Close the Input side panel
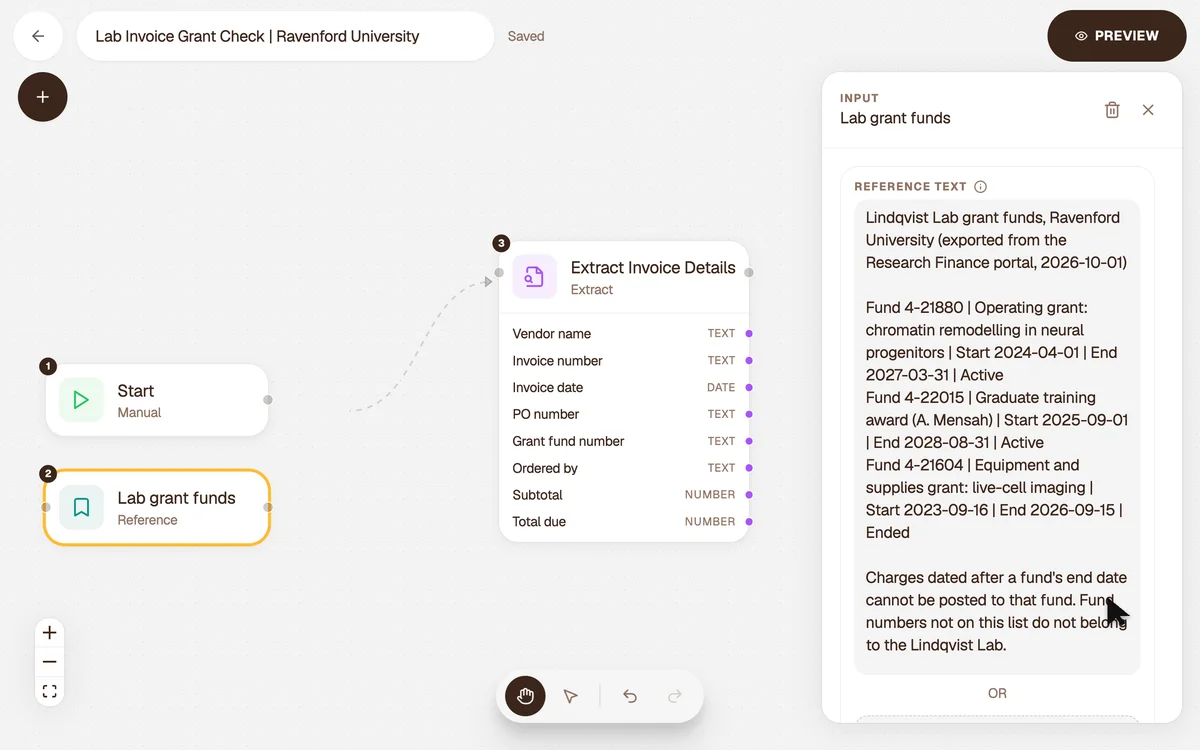Viewport: 1200px width, 750px height. pos(1148,110)
